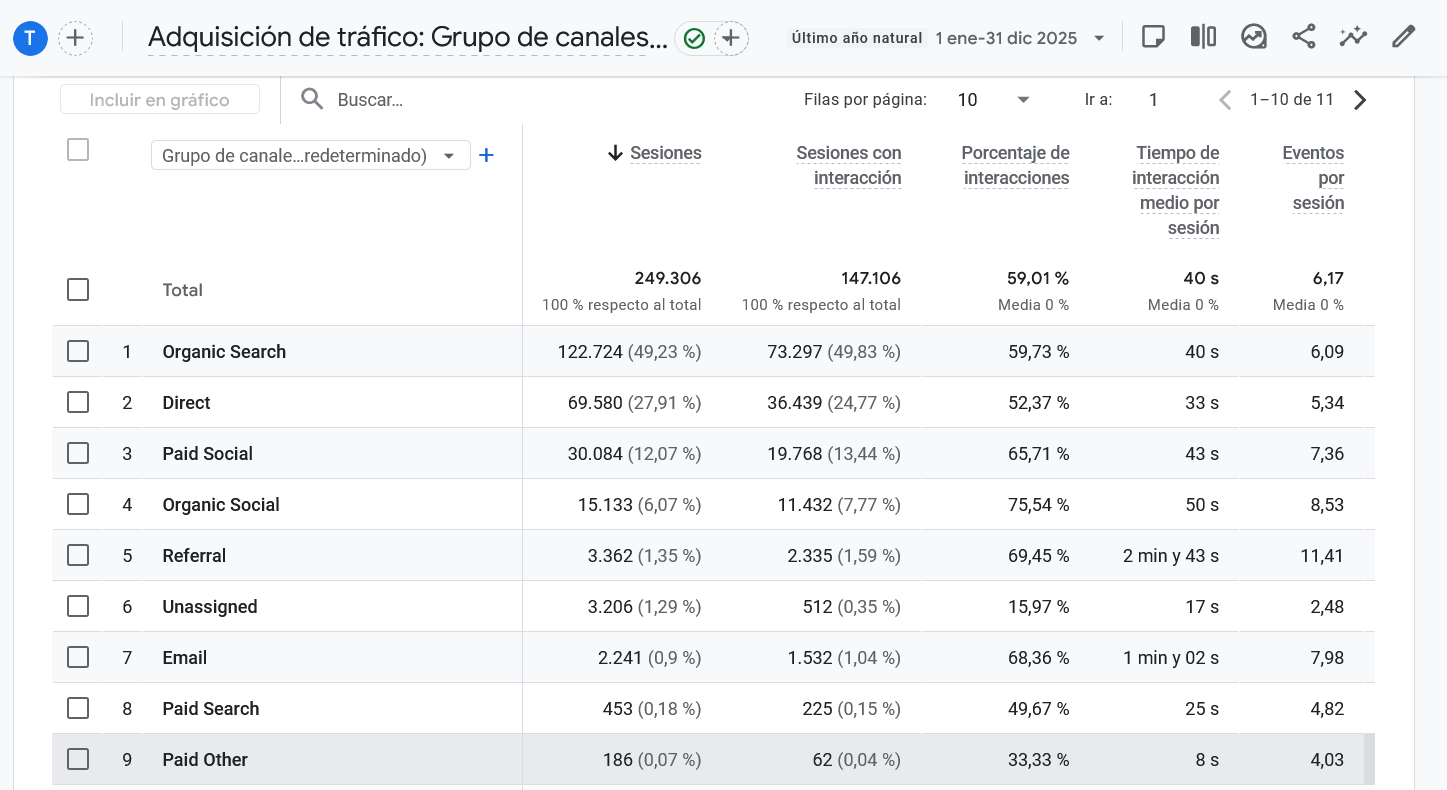This screenshot has width=1447, height=790.
Task: Click the Sesiones column header
Action: click(665, 153)
